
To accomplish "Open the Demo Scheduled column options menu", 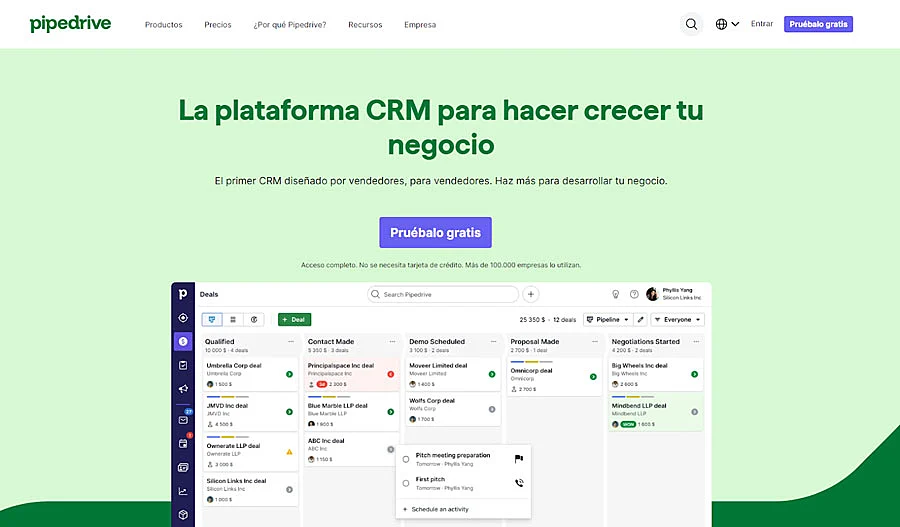I will point(494,342).
